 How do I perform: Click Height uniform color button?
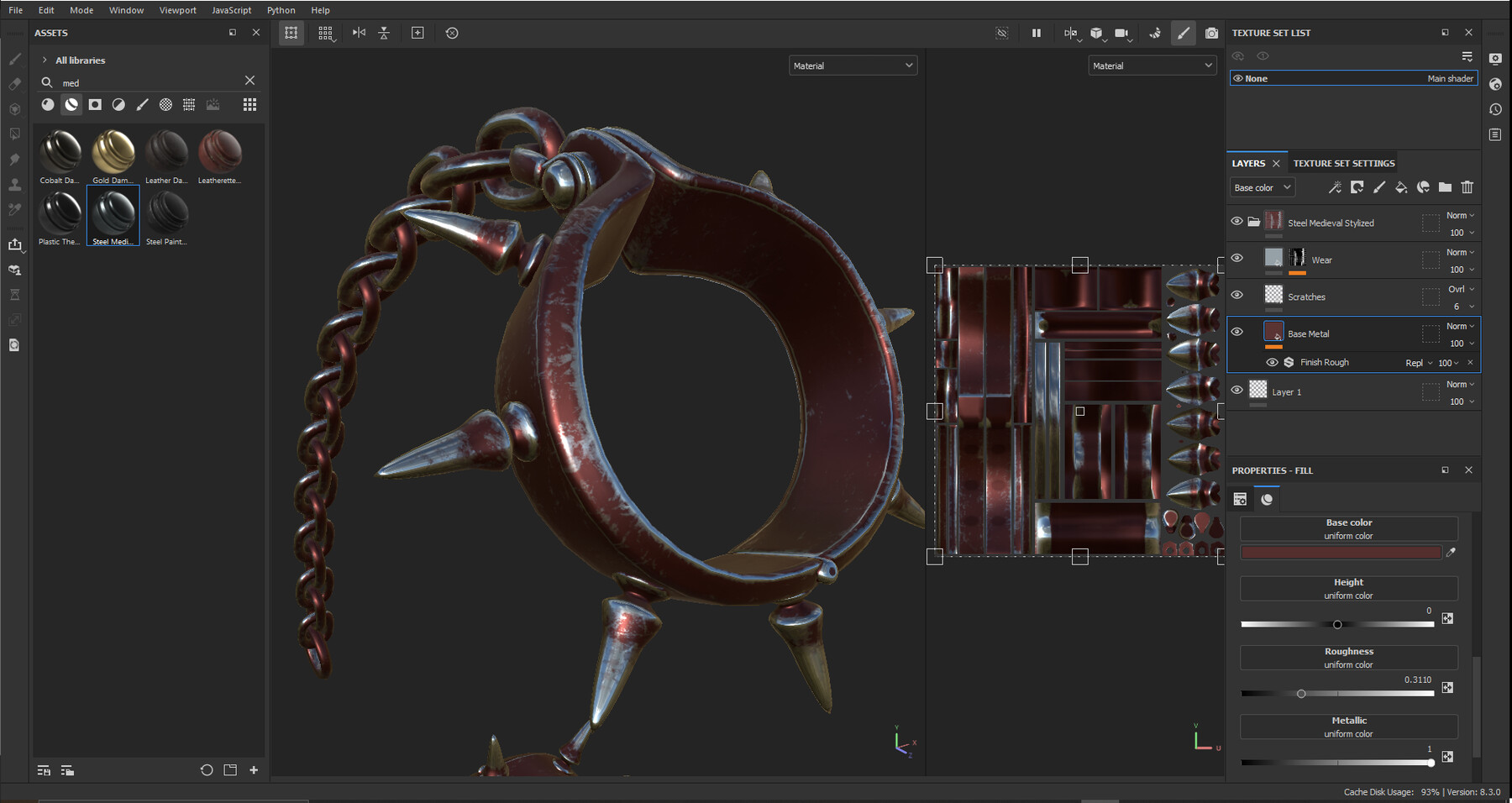1349,588
